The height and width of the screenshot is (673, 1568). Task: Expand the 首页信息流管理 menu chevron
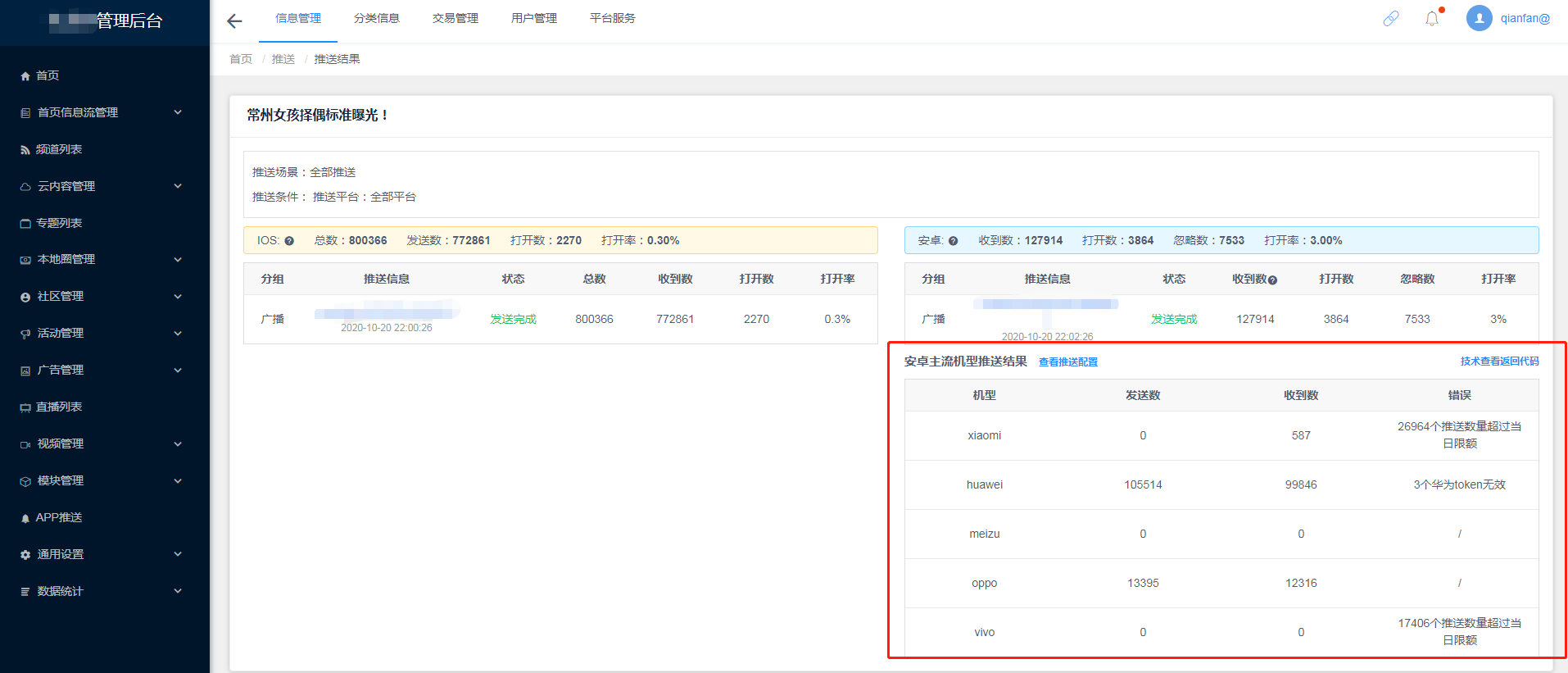point(178,112)
